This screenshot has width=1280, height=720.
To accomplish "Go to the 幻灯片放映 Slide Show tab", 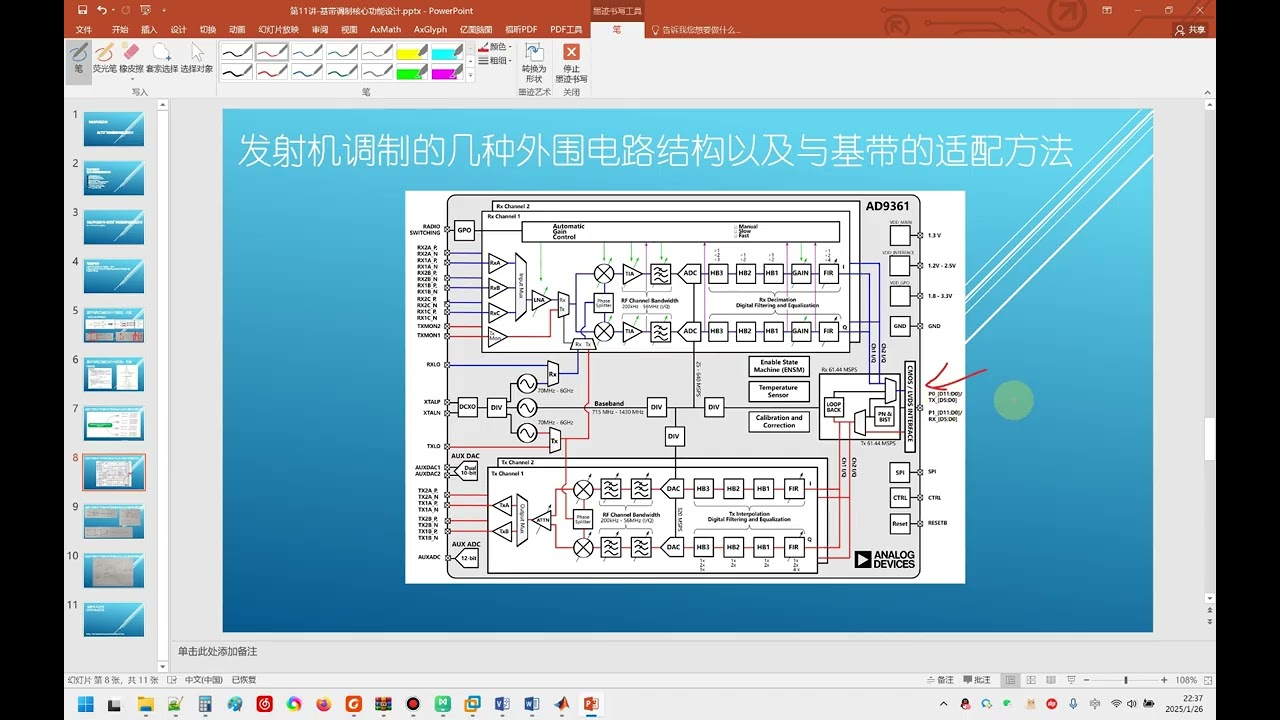I will pyautogui.click(x=278, y=30).
